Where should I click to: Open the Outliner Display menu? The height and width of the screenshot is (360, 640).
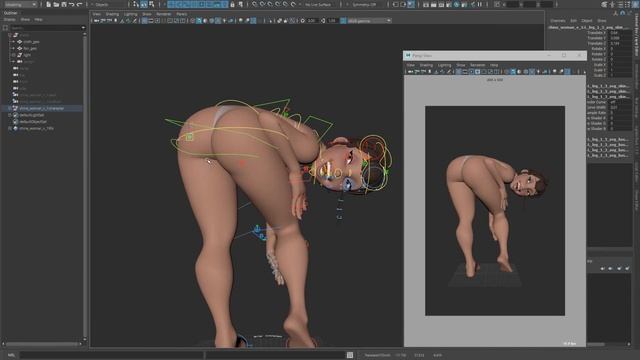(x=10, y=19)
